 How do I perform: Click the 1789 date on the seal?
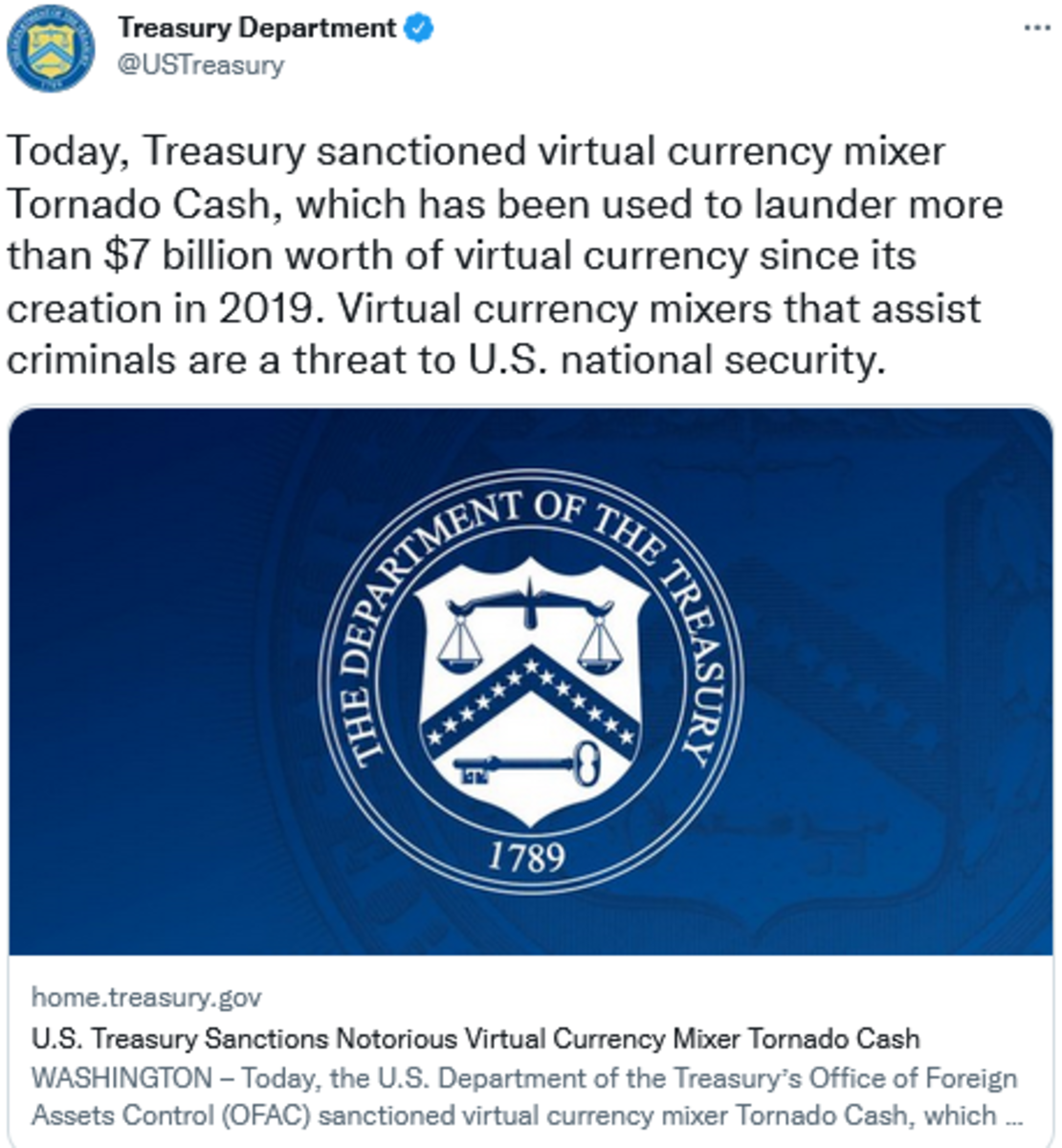click(x=526, y=855)
